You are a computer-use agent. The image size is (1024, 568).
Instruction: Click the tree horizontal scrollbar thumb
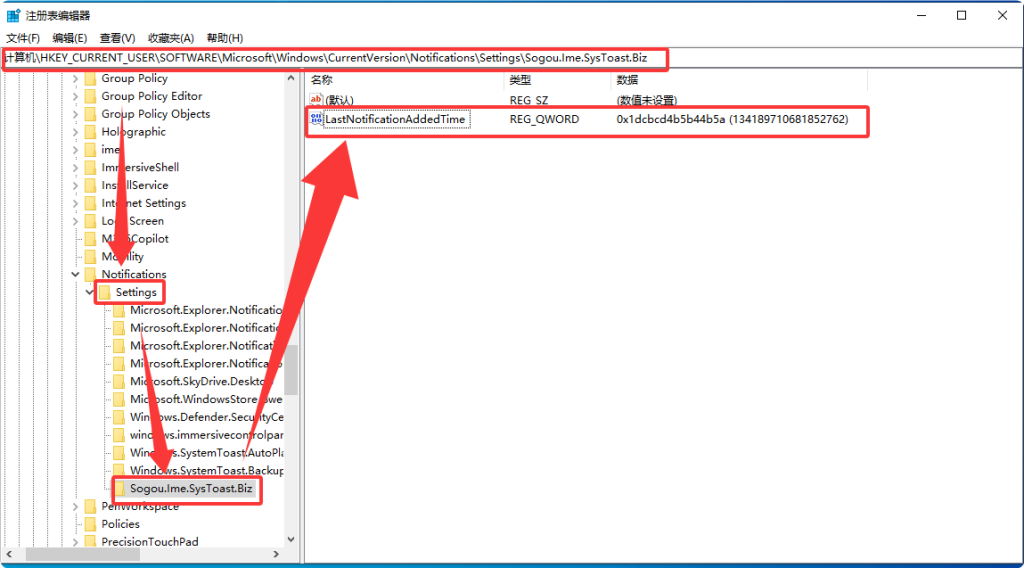pyautogui.click(x=83, y=554)
